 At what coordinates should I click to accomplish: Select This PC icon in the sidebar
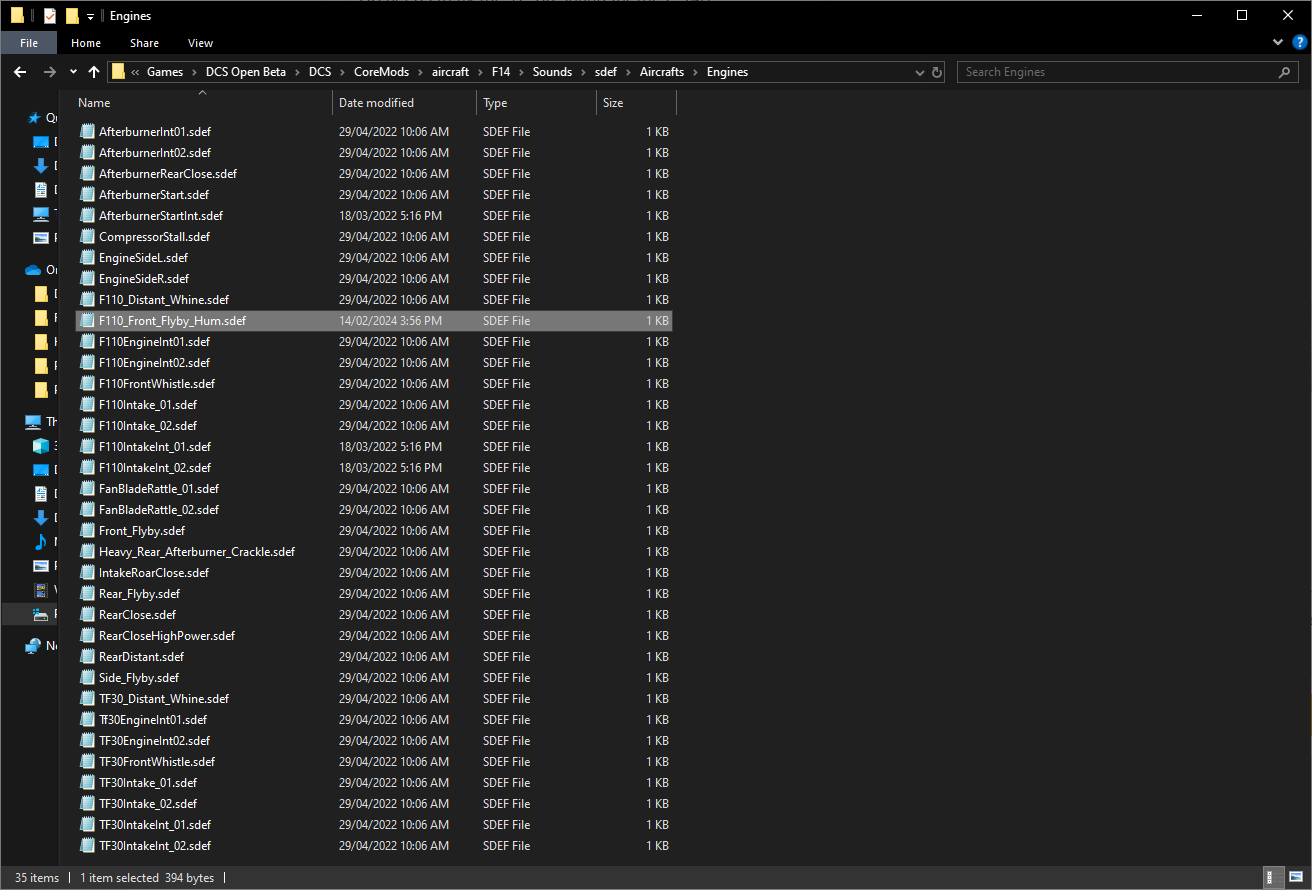click(33, 422)
